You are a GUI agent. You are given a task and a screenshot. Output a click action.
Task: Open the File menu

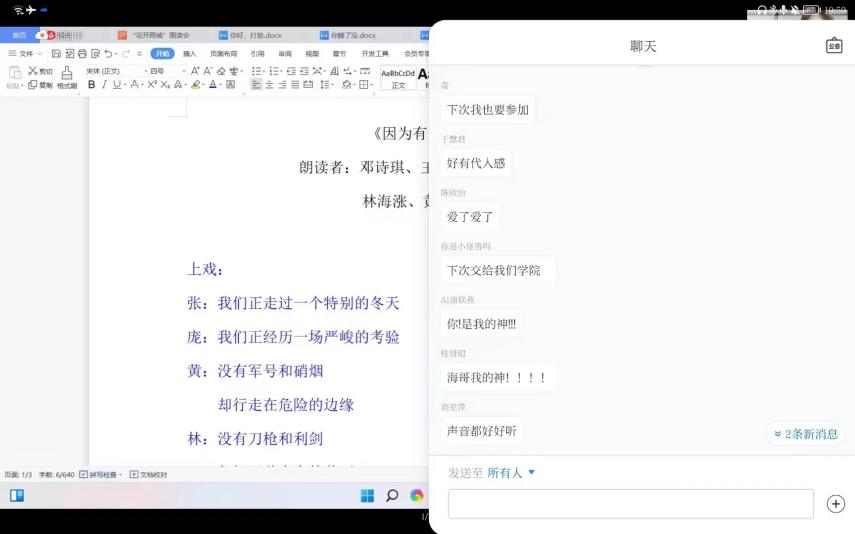click(21, 53)
